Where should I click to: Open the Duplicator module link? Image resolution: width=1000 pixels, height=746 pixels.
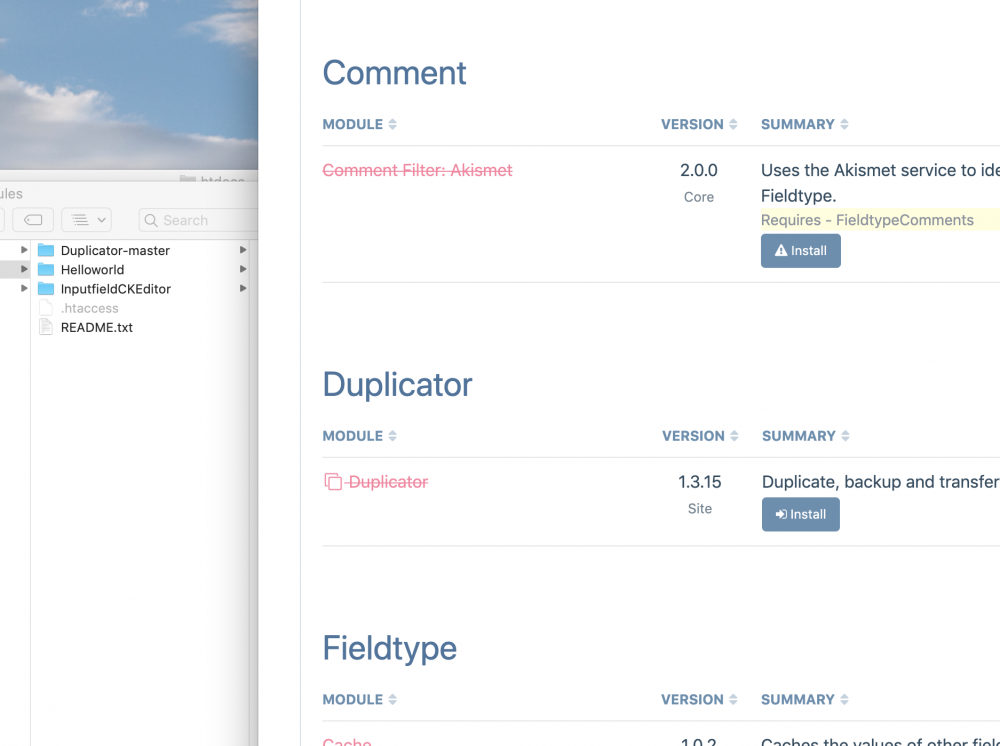tap(388, 482)
